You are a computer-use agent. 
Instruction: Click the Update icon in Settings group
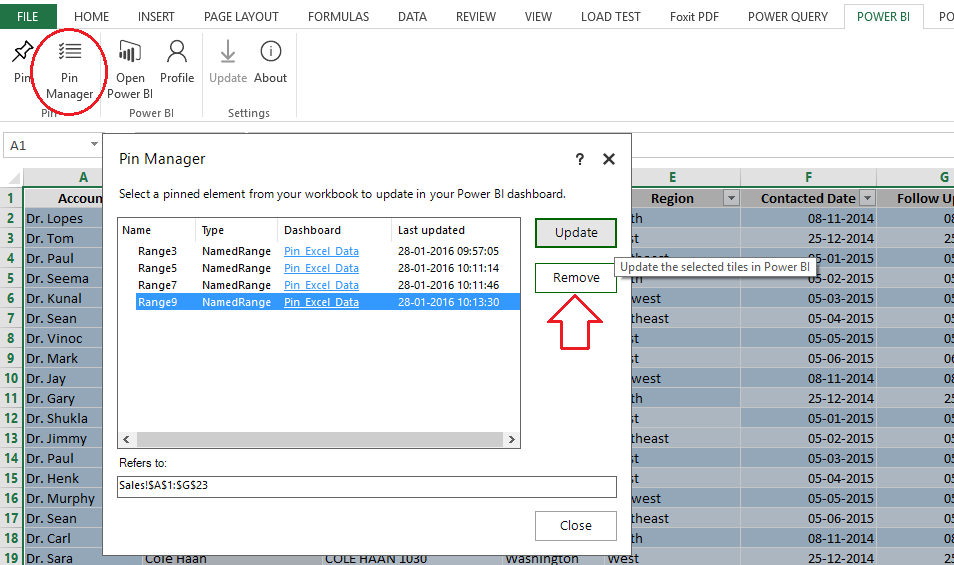(x=228, y=61)
